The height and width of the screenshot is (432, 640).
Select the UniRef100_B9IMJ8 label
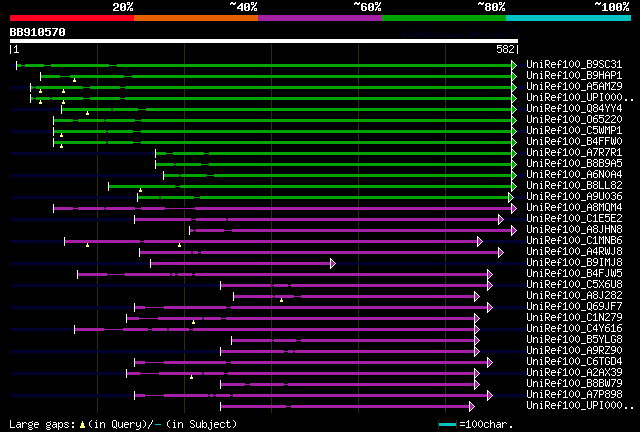(574, 263)
